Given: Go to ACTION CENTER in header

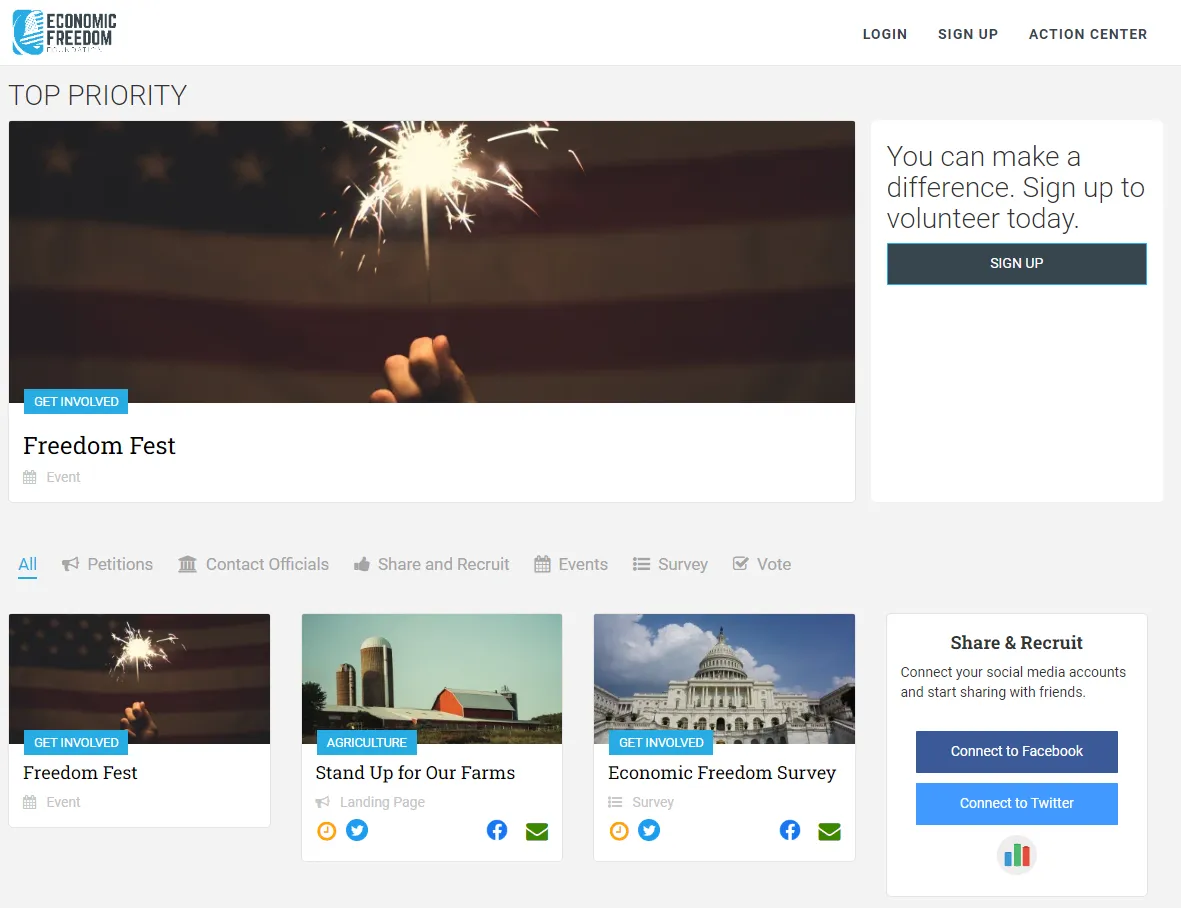Looking at the screenshot, I should click(1088, 34).
